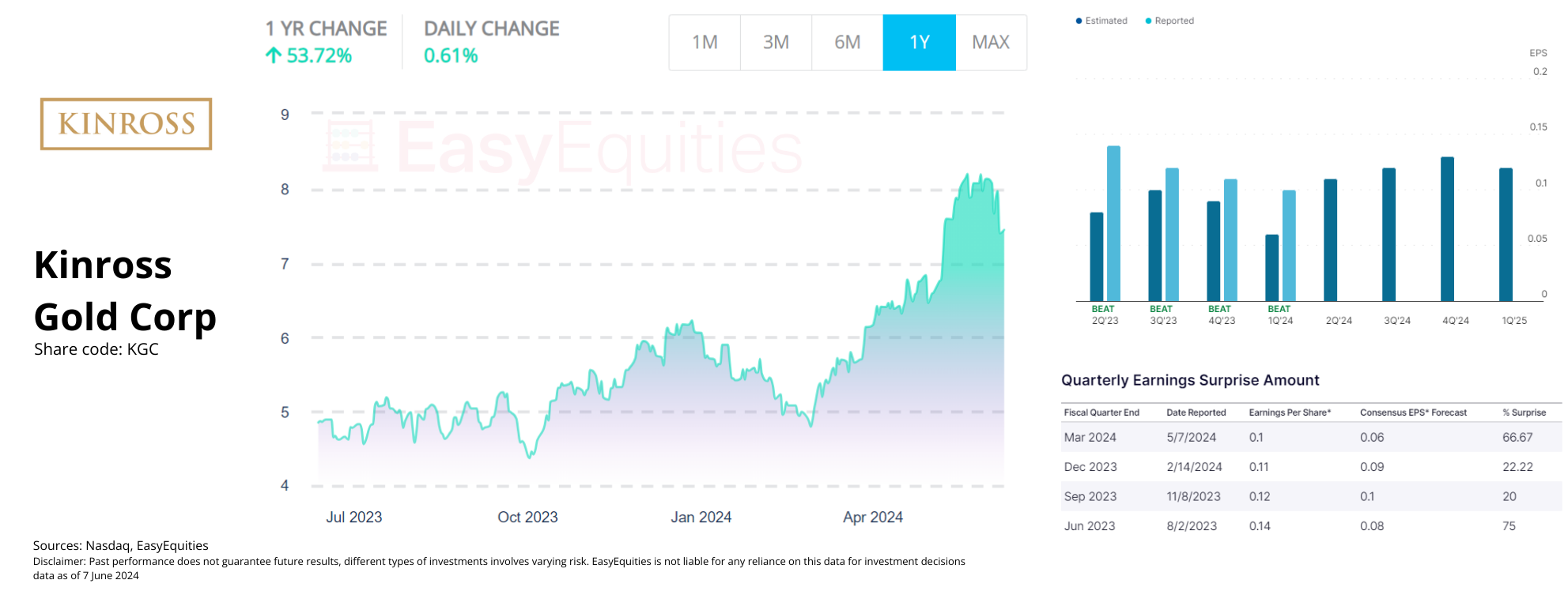
Task: Click the Reported legend dot
Action: pos(1148,21)
